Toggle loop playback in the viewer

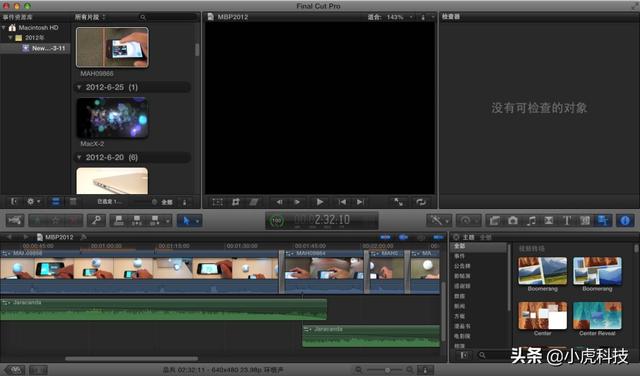[x=420, y=202]
